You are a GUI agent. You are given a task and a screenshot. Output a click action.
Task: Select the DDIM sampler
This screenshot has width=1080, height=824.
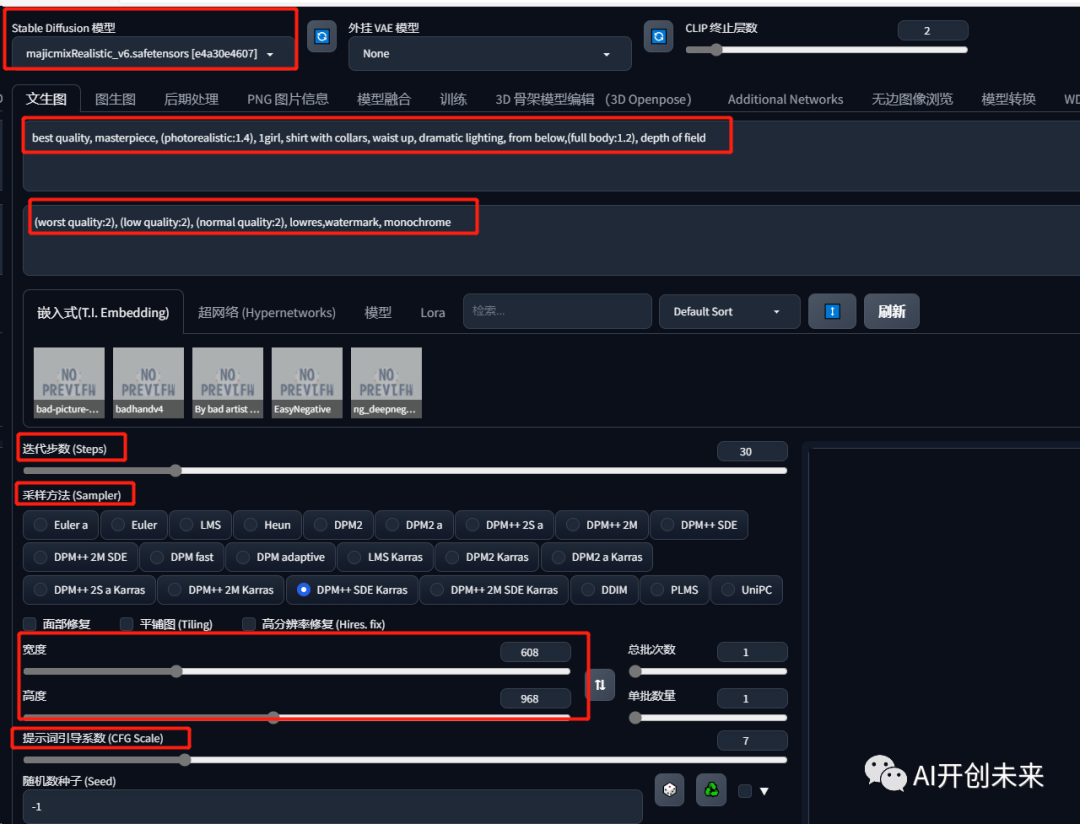click(x=604, y=590)
